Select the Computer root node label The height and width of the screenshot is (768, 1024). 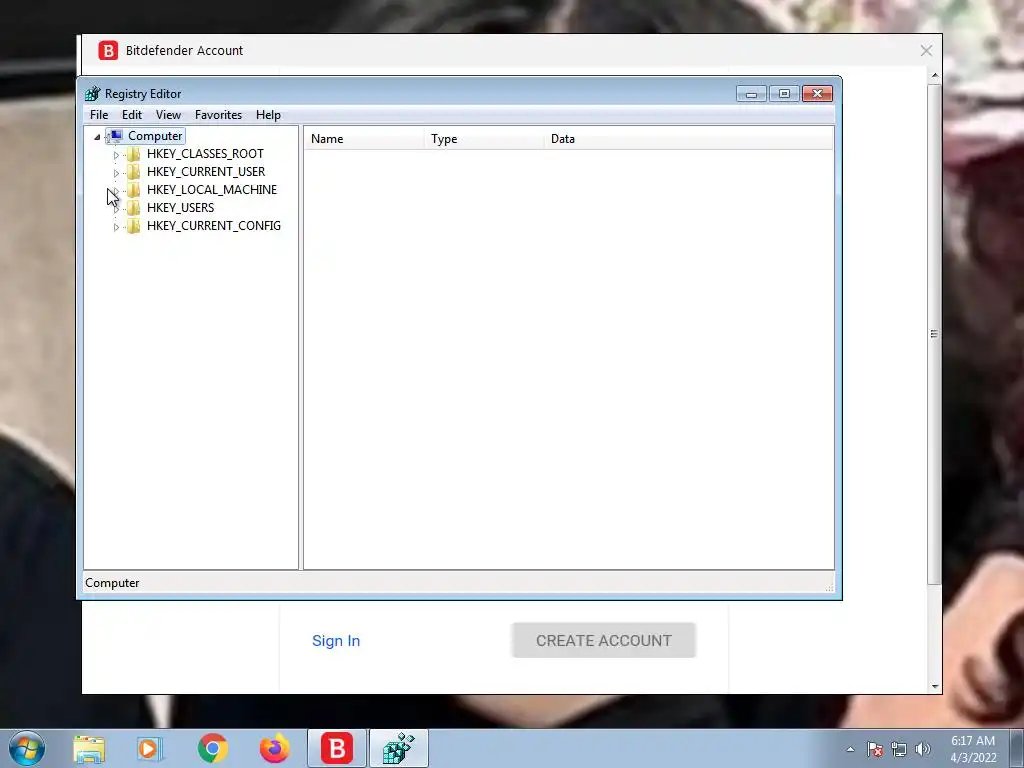coord(155,136)
